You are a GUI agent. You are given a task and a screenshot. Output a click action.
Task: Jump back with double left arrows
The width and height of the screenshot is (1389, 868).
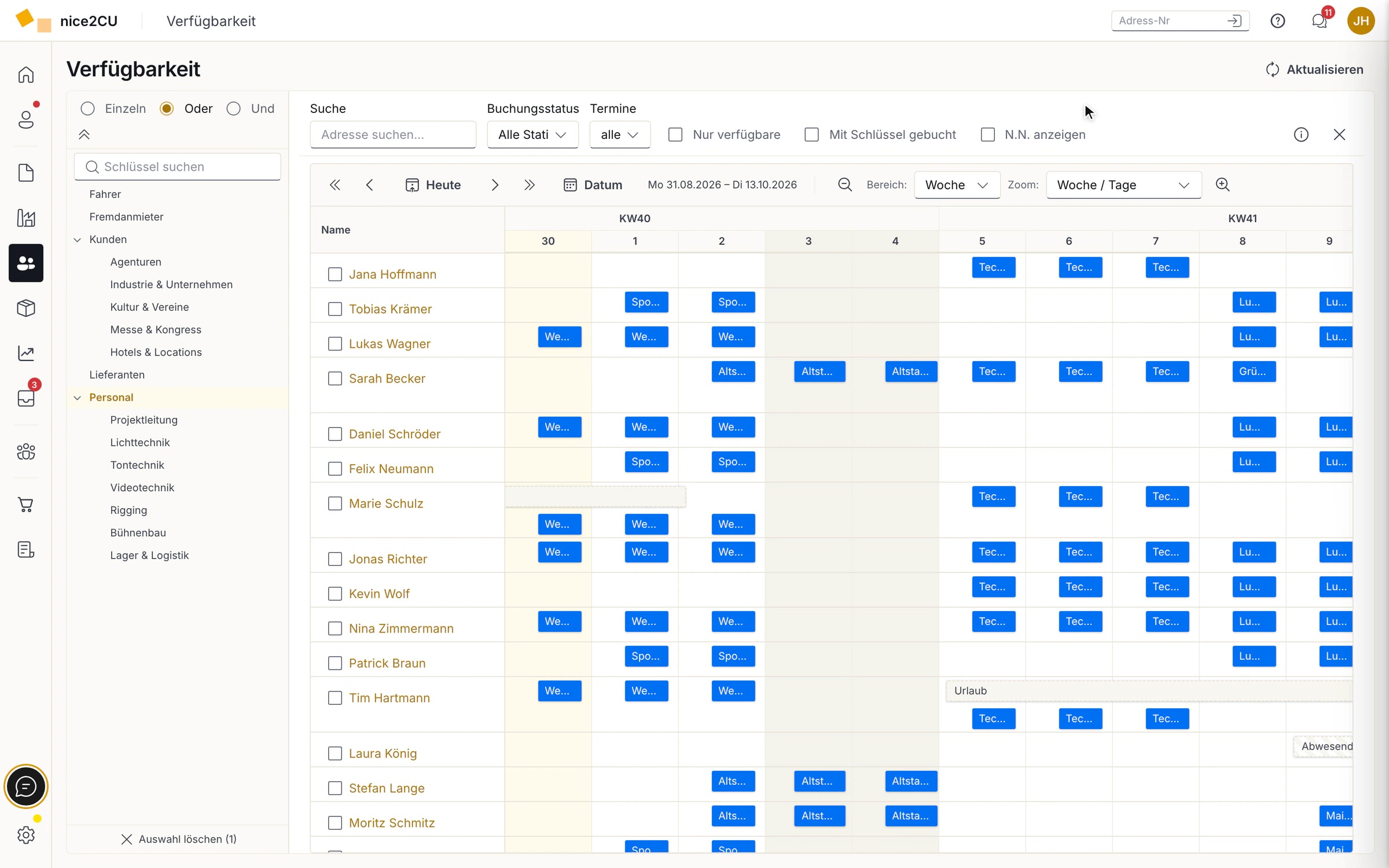(x=335, y=185)
